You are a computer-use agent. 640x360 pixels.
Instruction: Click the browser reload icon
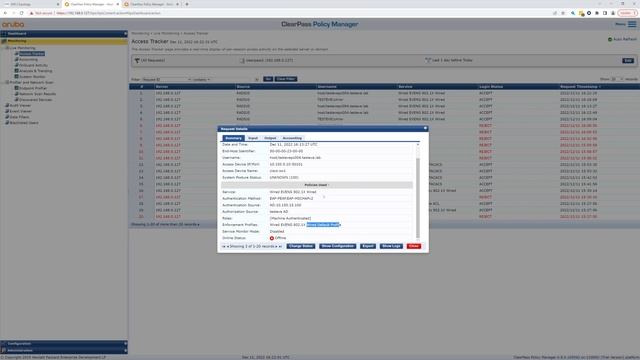(x=22, y=13)
